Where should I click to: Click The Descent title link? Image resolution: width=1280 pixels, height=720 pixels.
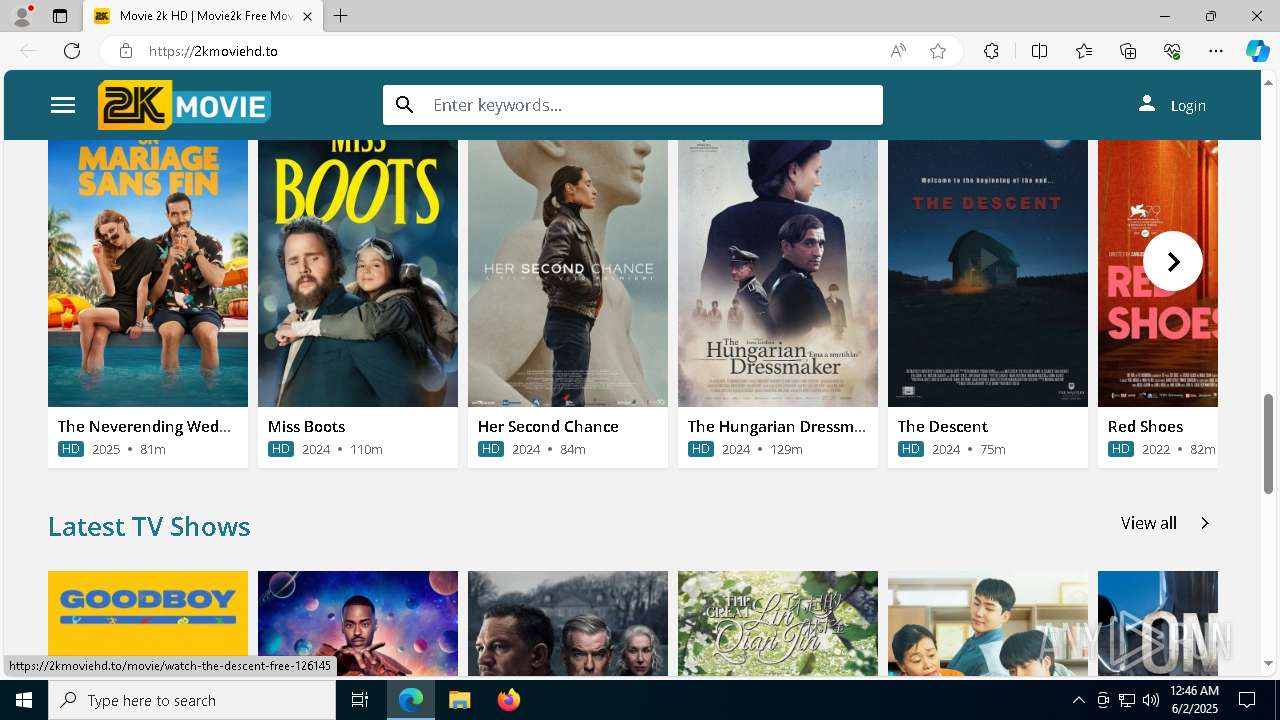click(942, 426)
